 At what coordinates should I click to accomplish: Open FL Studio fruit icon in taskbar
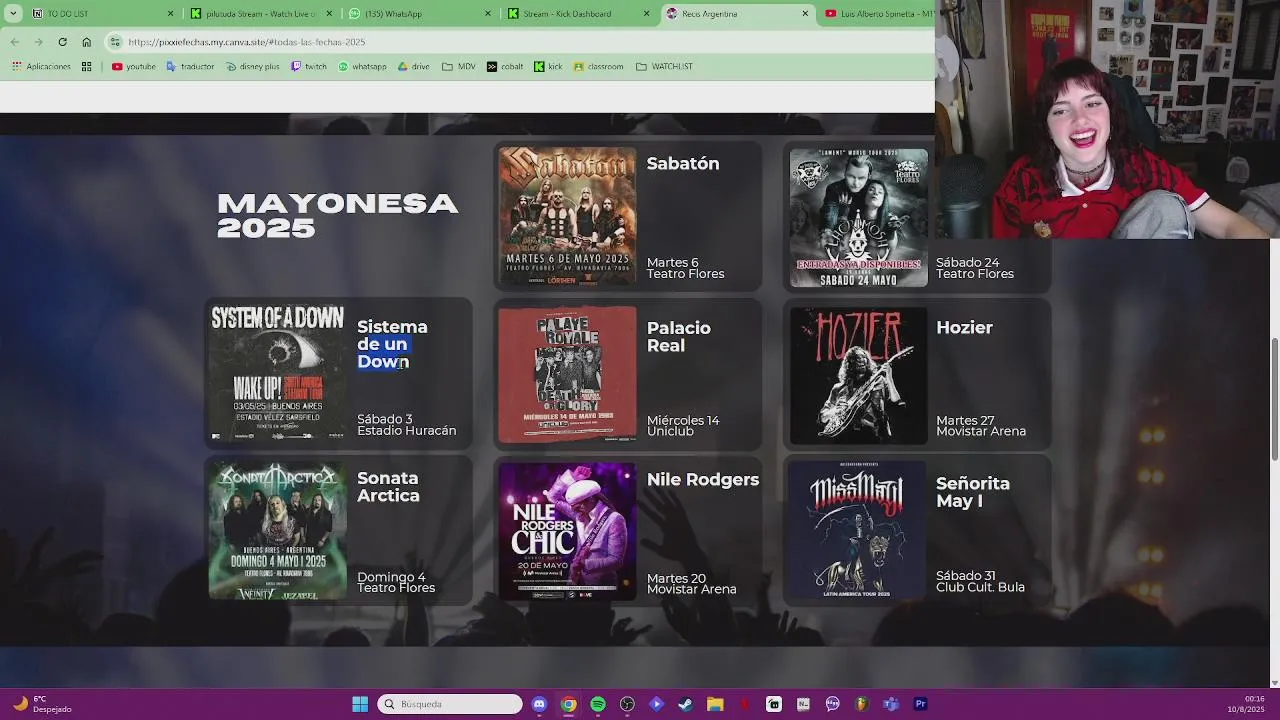coord(861,704)
